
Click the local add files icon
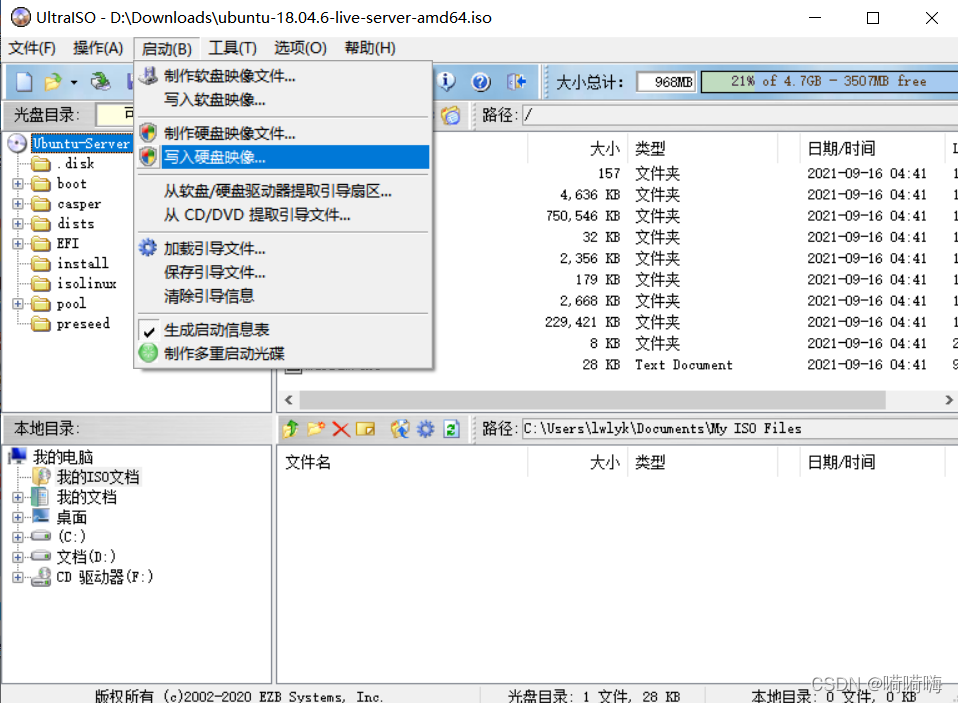[400, 429]
